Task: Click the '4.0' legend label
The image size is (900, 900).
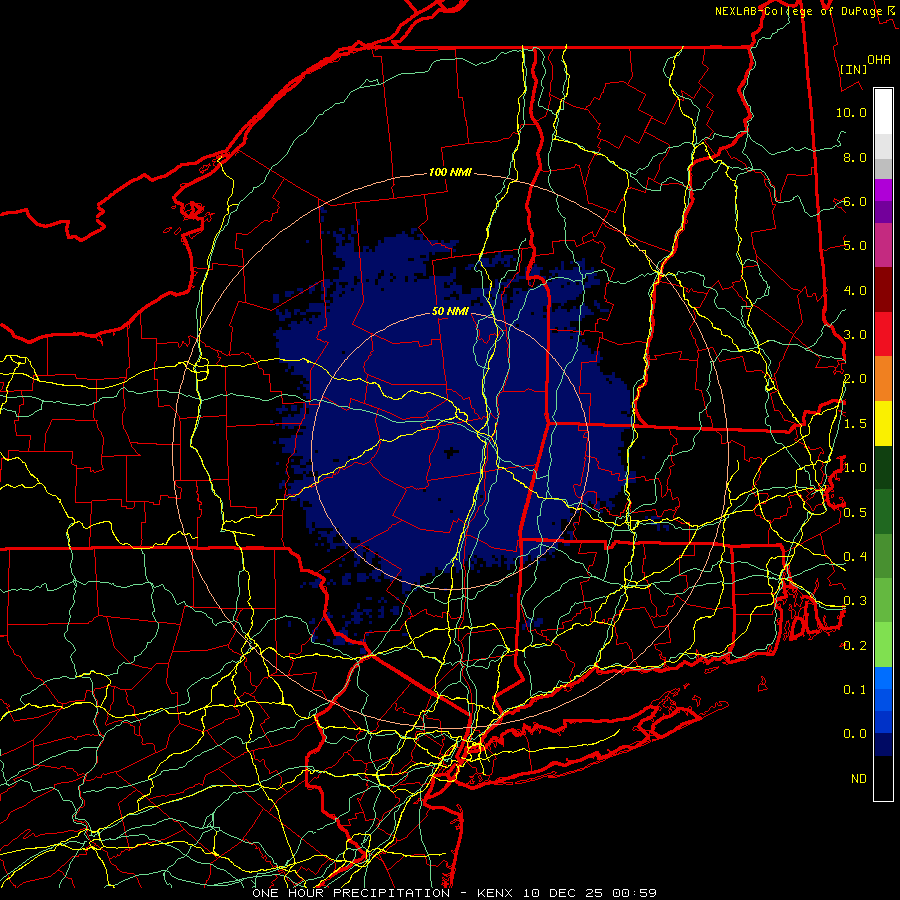Action: pyautogui.click(x=855, y=290)
